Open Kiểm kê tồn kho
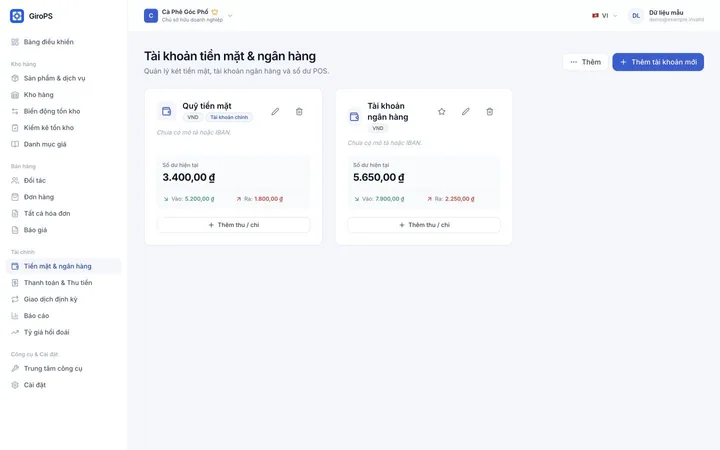720x450 pixels. [x=63, y=128]
